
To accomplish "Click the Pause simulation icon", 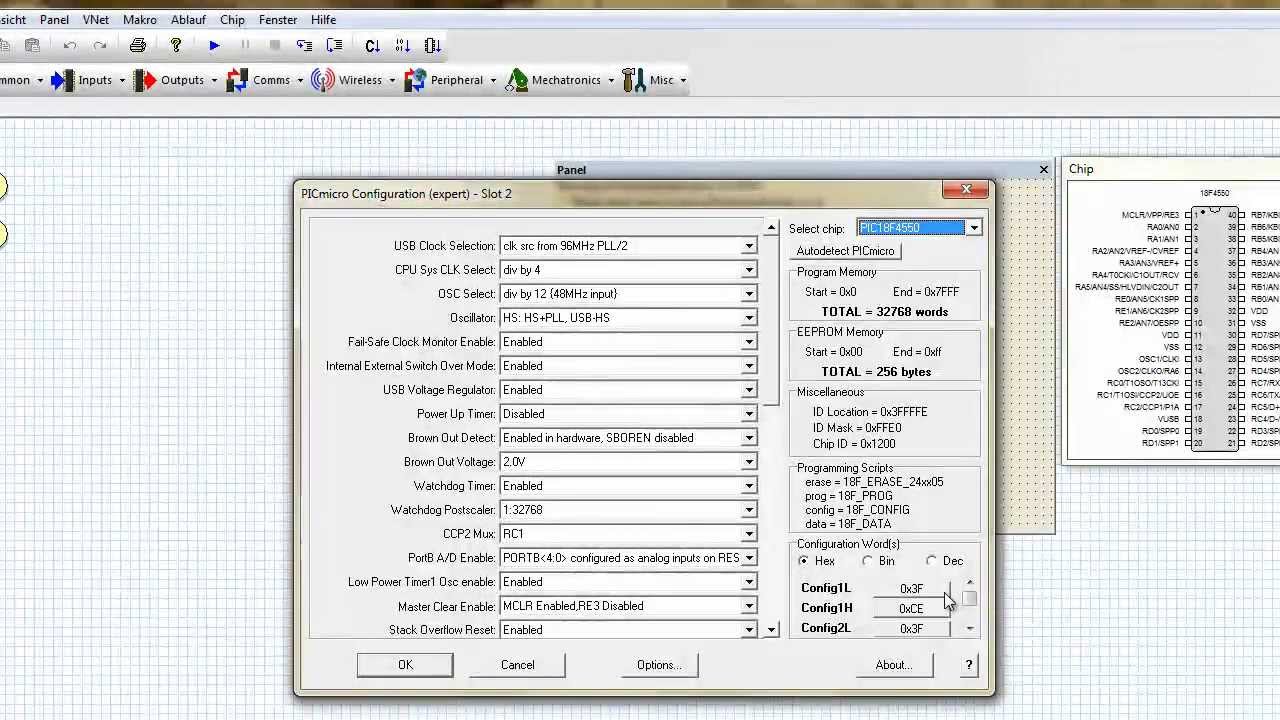I will click(245, 45).
